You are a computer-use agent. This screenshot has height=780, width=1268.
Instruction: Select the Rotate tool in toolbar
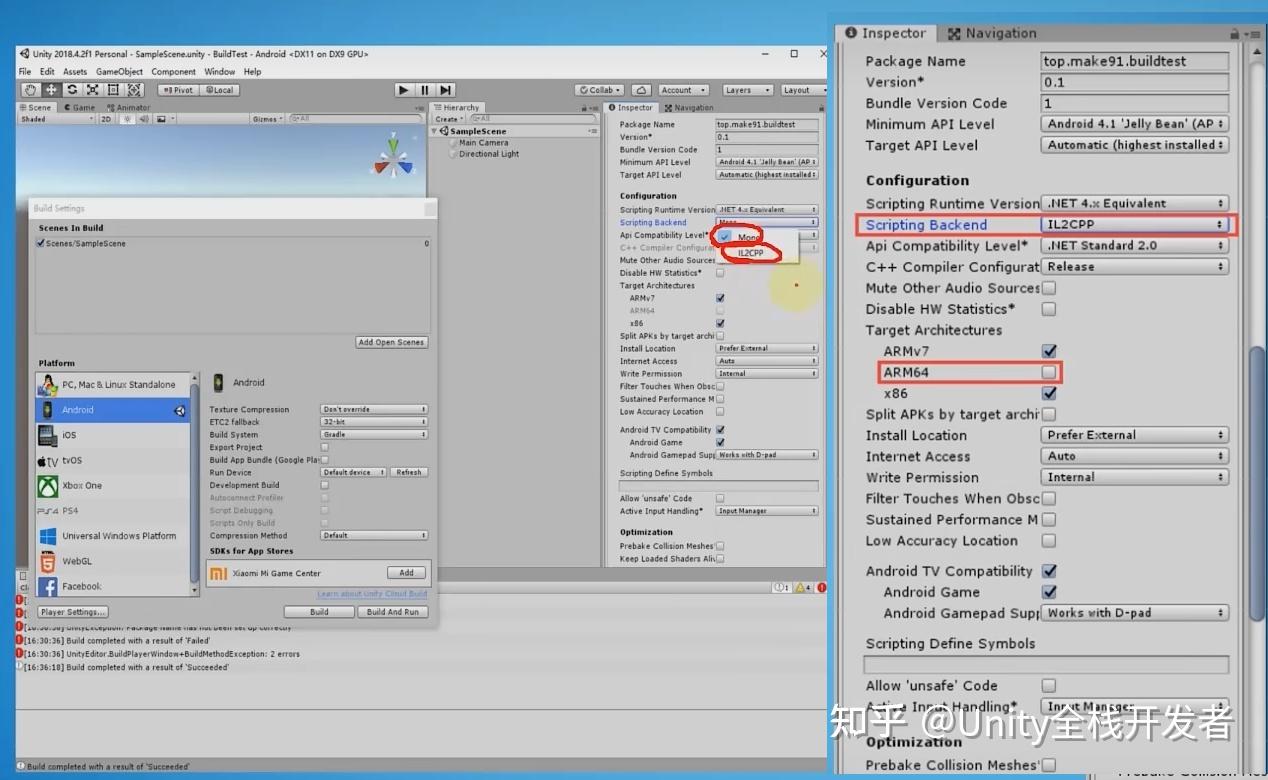pyautogui.click(x=71, y=90)
